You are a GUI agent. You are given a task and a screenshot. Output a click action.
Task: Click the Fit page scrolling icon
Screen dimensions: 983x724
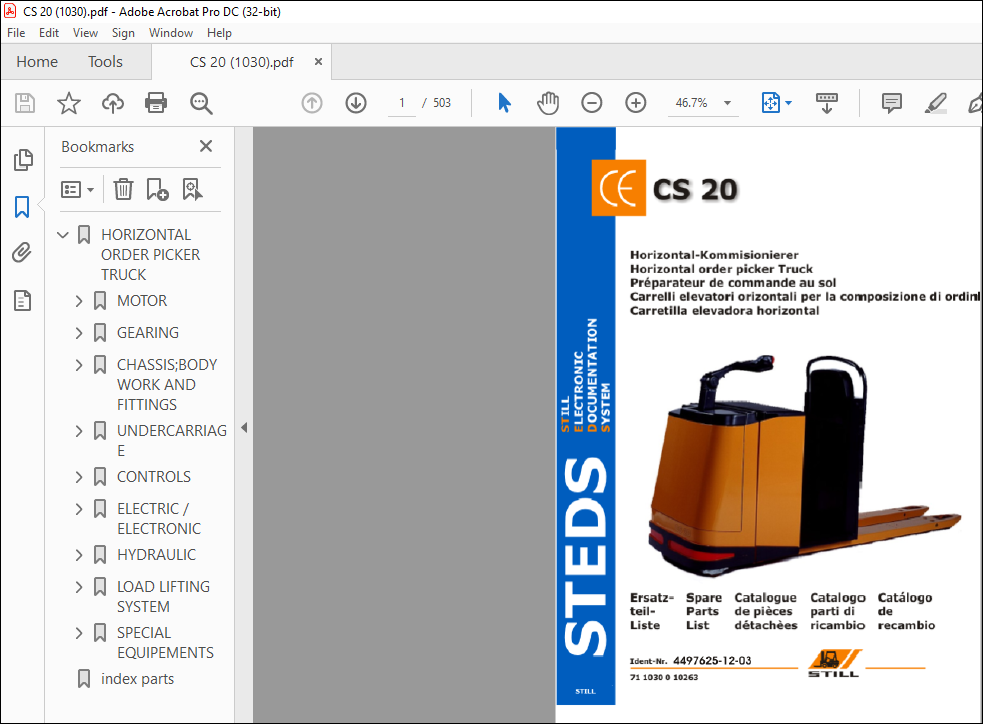pos(770,103)
